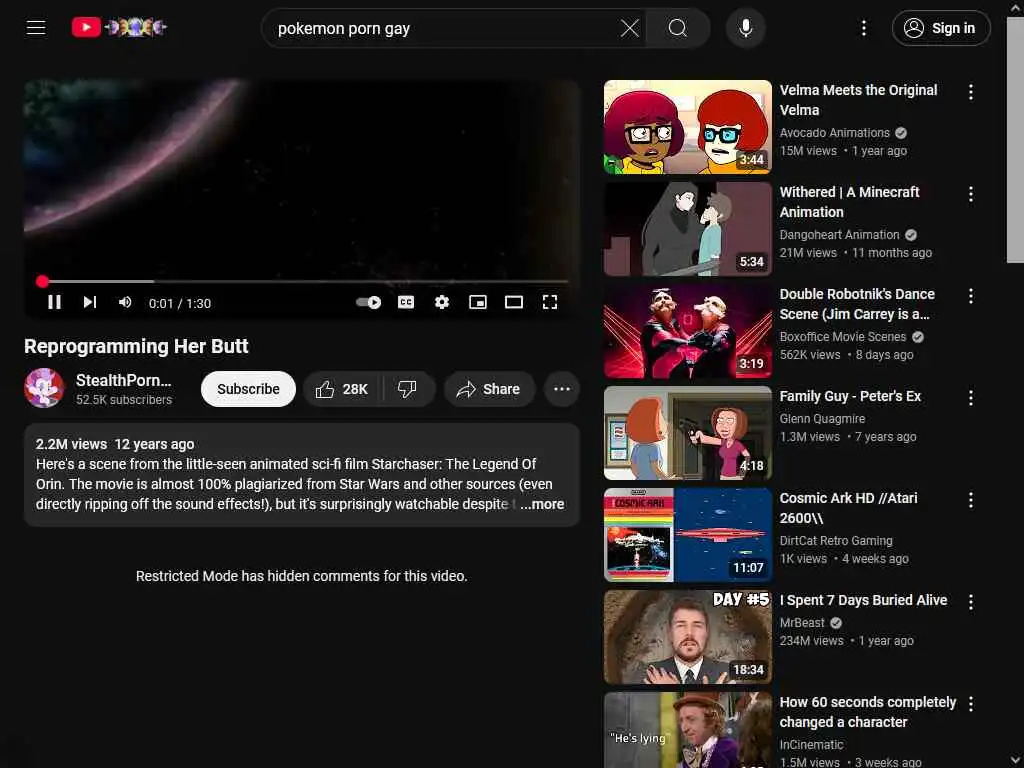Open options for Family Guy Peter's Ex
The height and width of the screenshot is (768, 1024).
[970, 398]
